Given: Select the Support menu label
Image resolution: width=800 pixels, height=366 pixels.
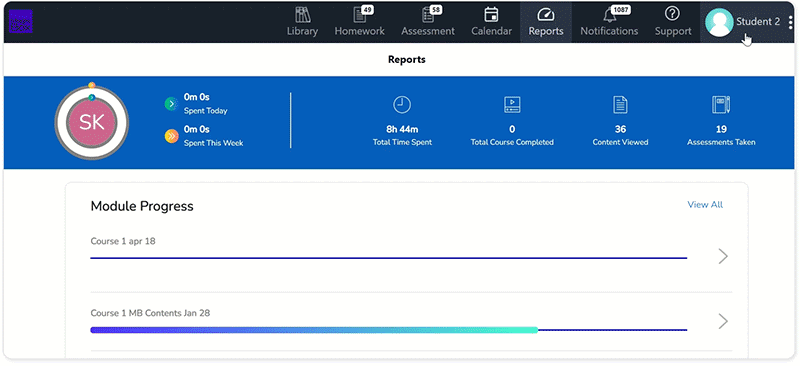Looking at the screenshot, I should point(673,31).
